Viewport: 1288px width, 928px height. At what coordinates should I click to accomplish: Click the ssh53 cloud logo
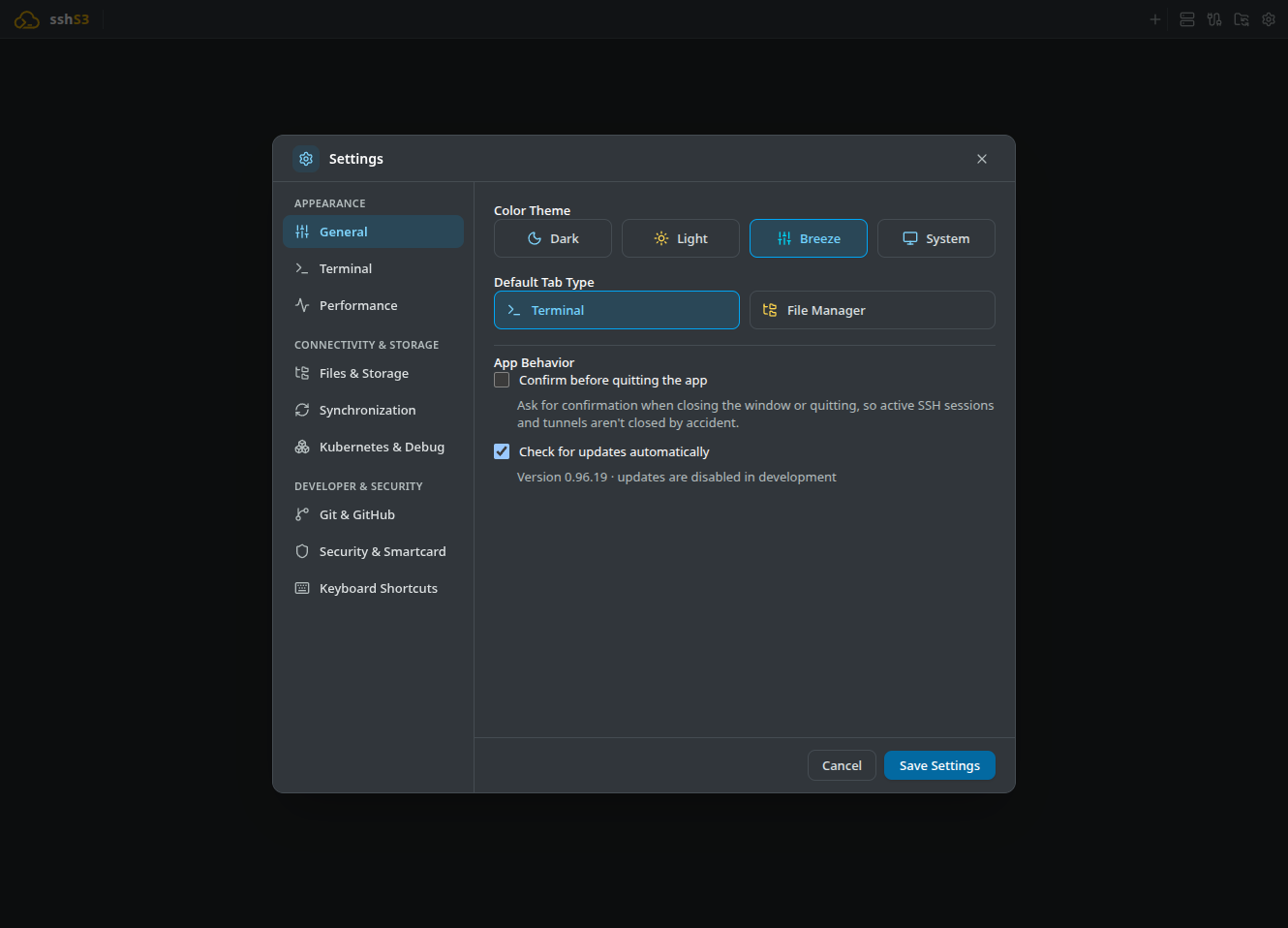tap(27, 19)
